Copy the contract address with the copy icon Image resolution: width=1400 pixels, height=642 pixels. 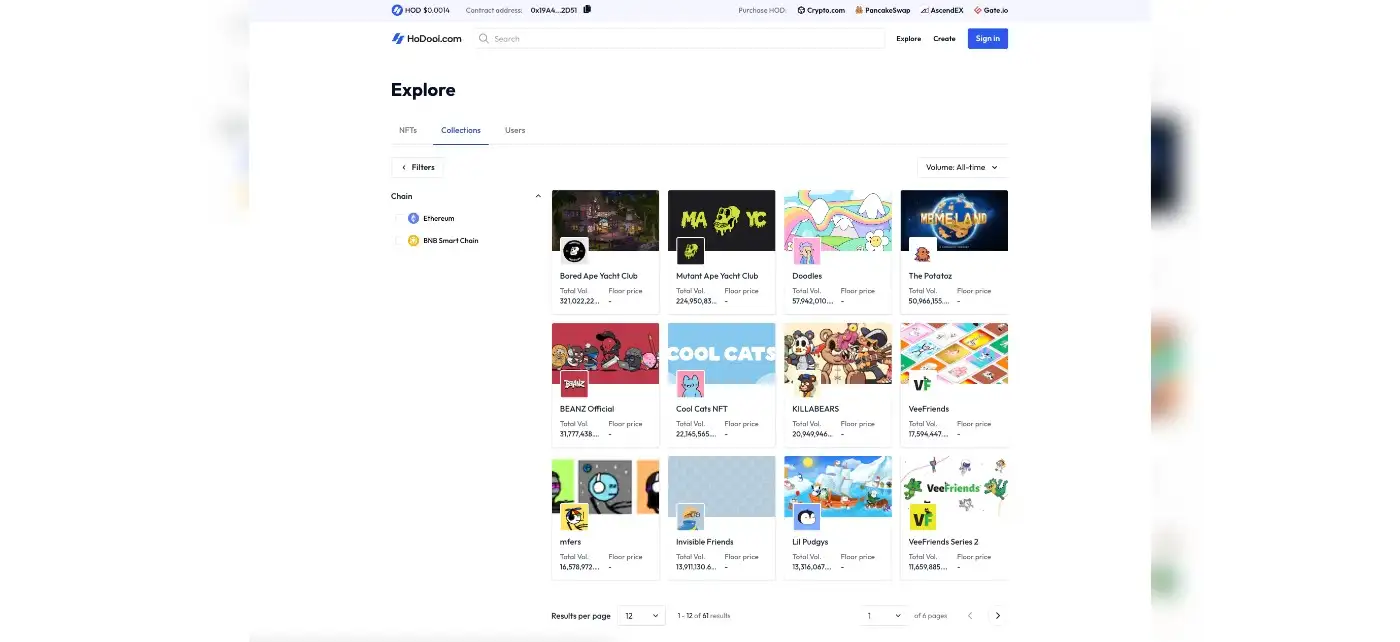pyautogui.click(x=587, y=10)
